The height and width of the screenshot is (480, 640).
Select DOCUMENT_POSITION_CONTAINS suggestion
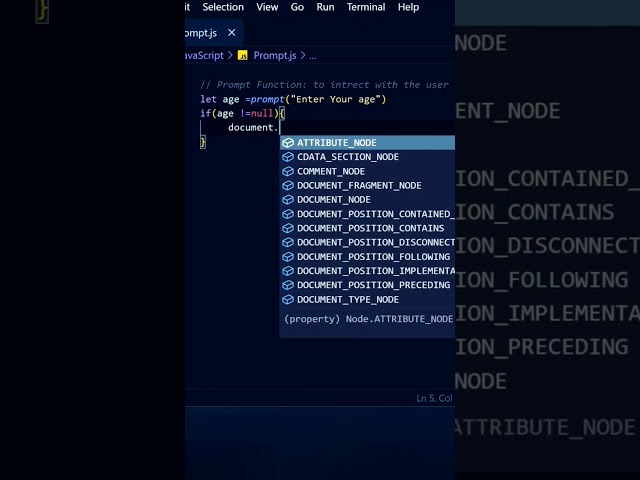(x=367, y=228)
